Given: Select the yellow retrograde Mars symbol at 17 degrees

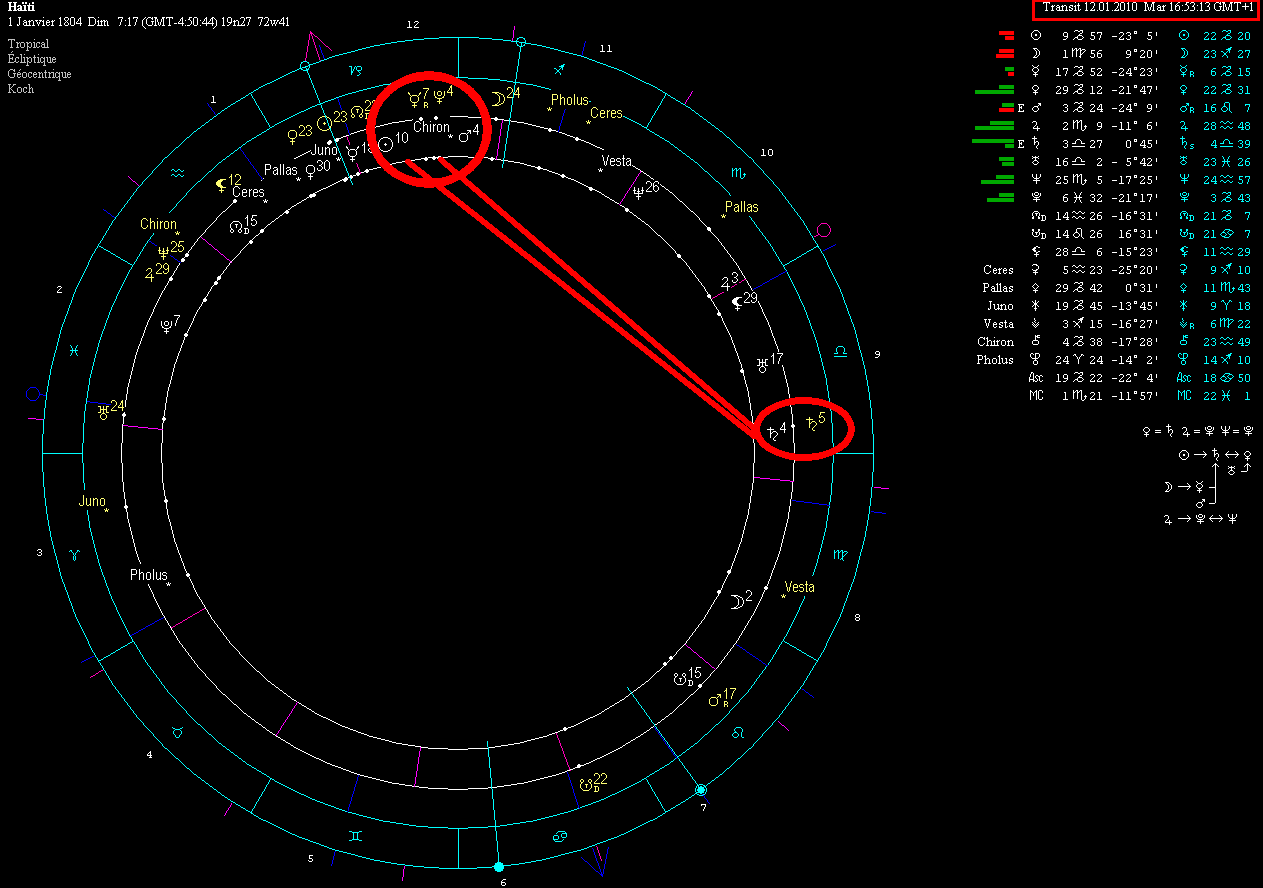Looking at the screenshot, I should 715,699.
